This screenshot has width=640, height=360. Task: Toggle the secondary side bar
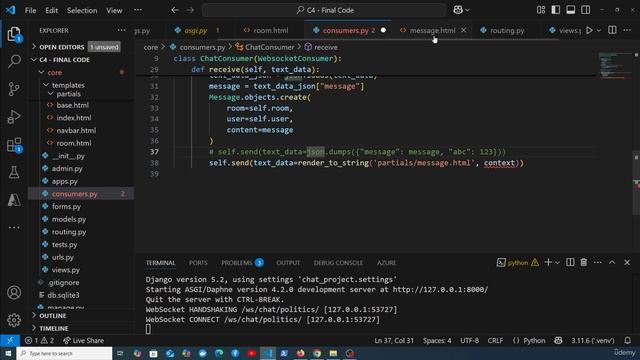(x=585, y=10)
